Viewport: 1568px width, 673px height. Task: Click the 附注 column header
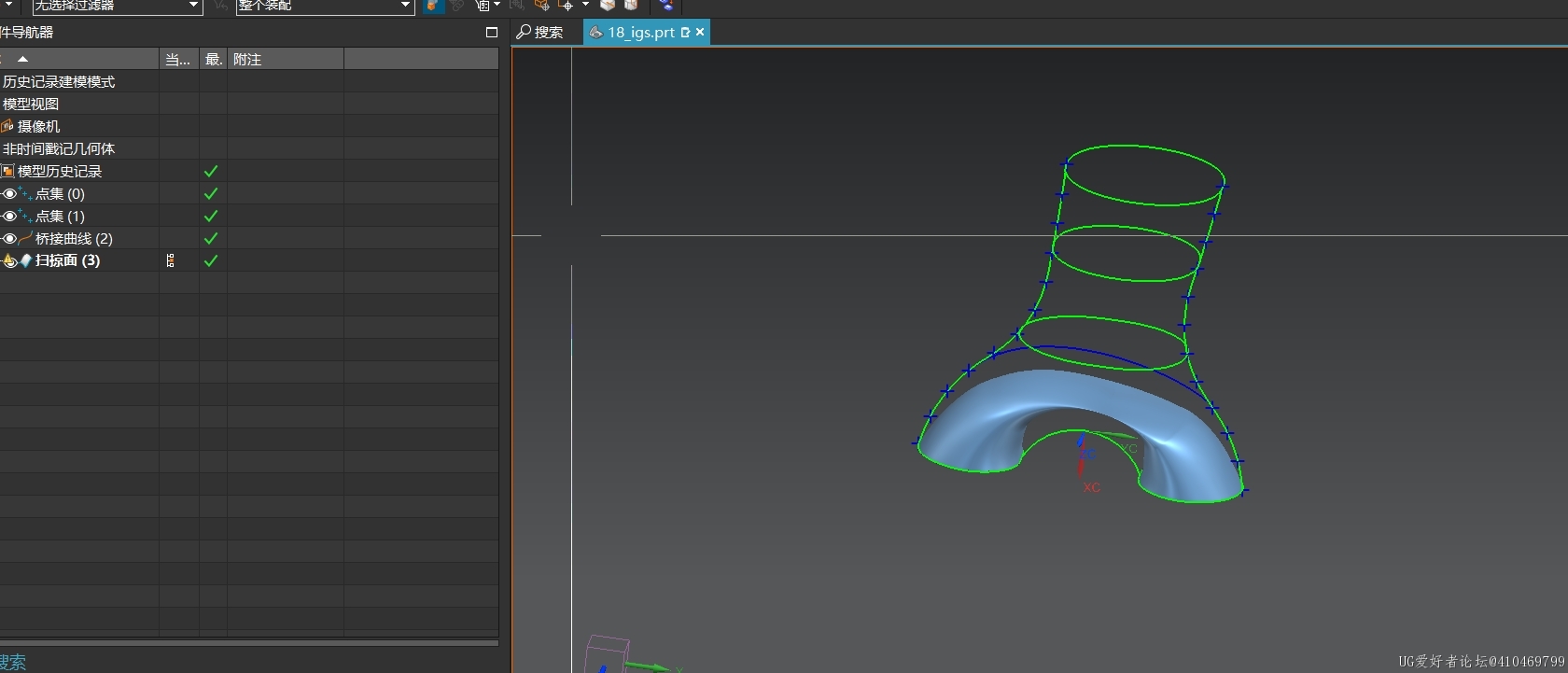pyautogui.click(x=286, y=59)
